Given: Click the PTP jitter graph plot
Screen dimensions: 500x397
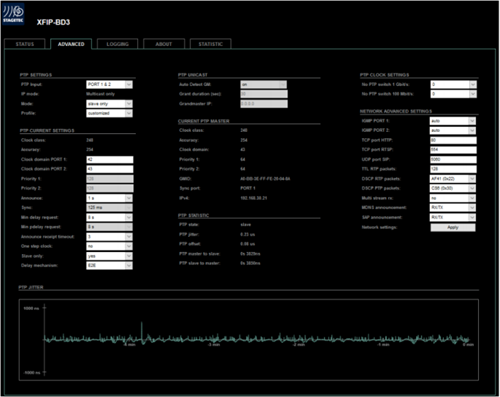Looking at the screenshot, I should point(249,340).
